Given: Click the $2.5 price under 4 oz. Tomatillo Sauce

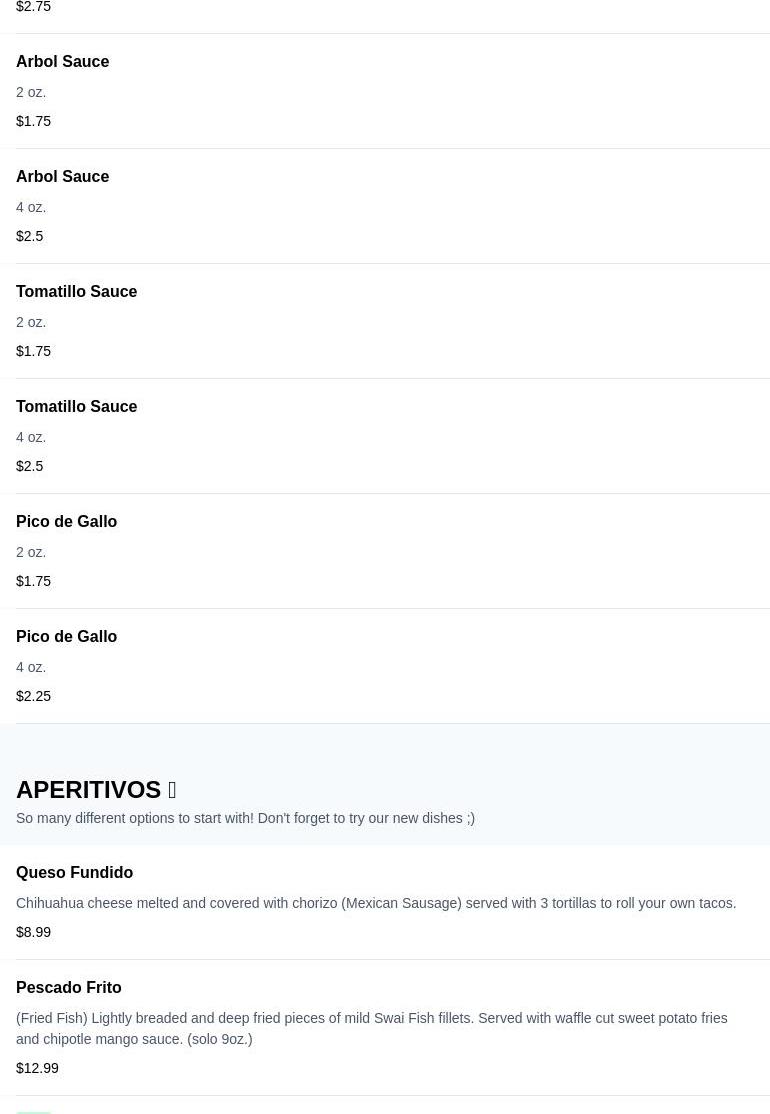Looking at the screenshot, I should tap(30, 466).
